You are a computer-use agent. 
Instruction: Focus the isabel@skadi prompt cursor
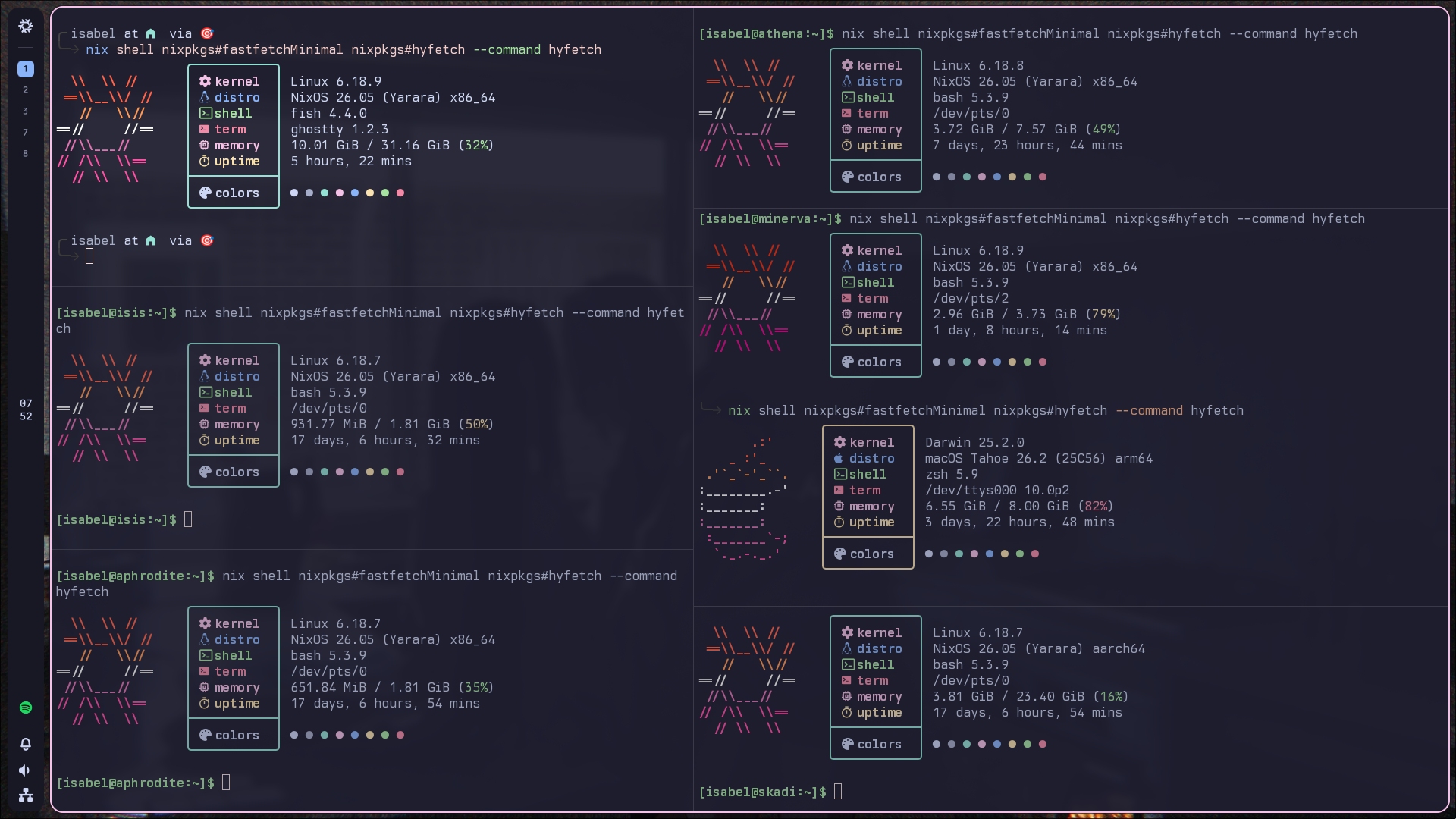pyautogui.click(x=838, y=792)
